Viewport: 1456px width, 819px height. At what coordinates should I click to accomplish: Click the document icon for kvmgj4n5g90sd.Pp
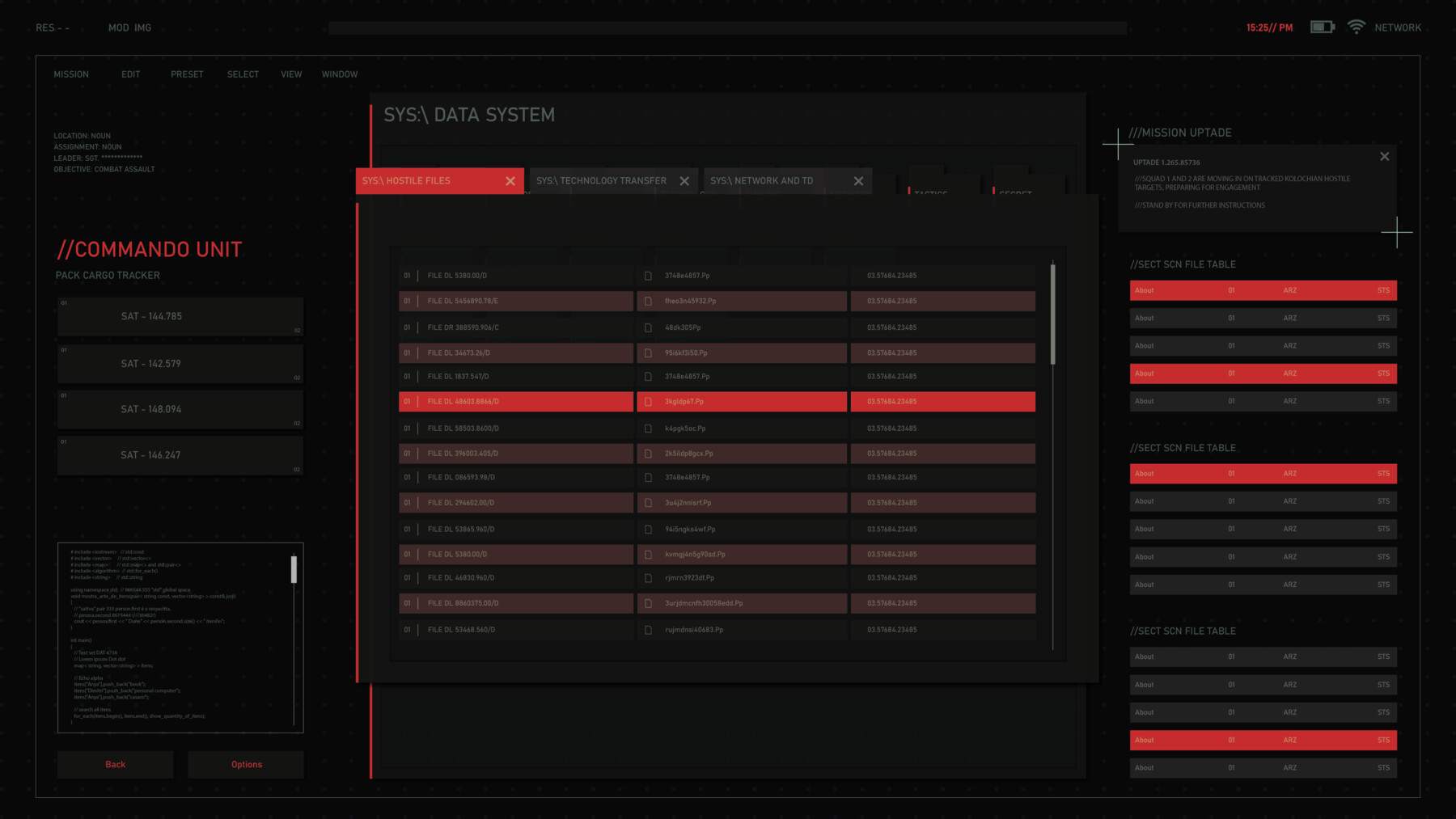[x=648, y=555]
